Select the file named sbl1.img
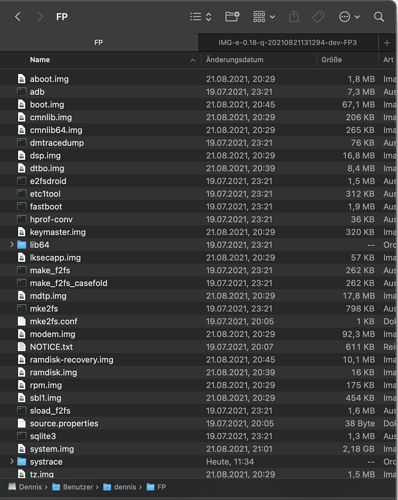 pos(45,398)
